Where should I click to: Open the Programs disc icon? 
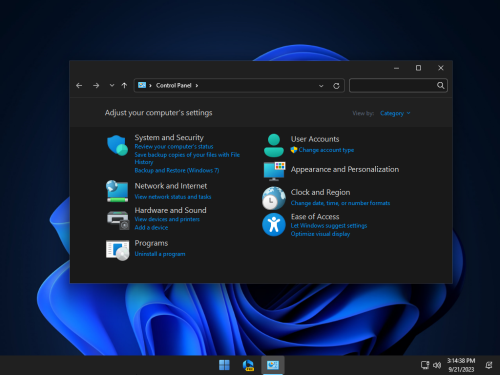[118, 250]
